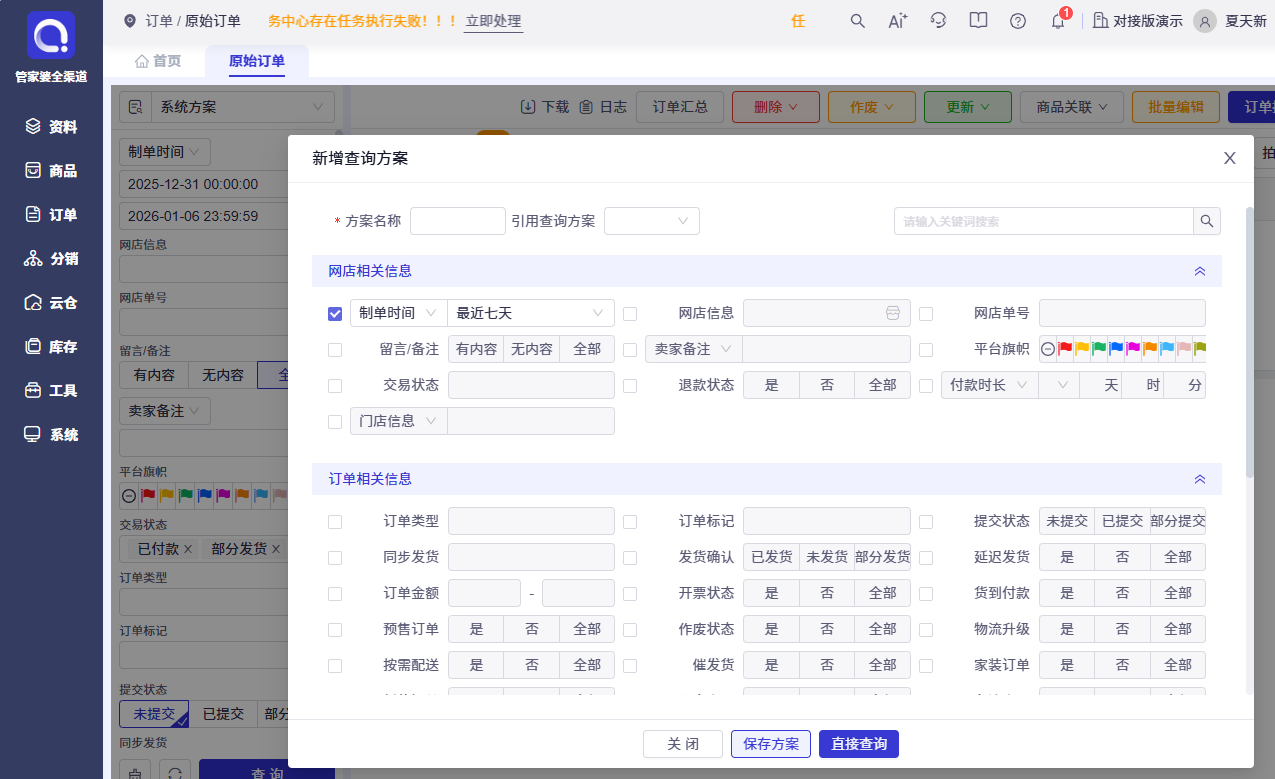1275x779 pixels.
Task: Click the 保存方案 button
Action: click(x=771, y=744)
